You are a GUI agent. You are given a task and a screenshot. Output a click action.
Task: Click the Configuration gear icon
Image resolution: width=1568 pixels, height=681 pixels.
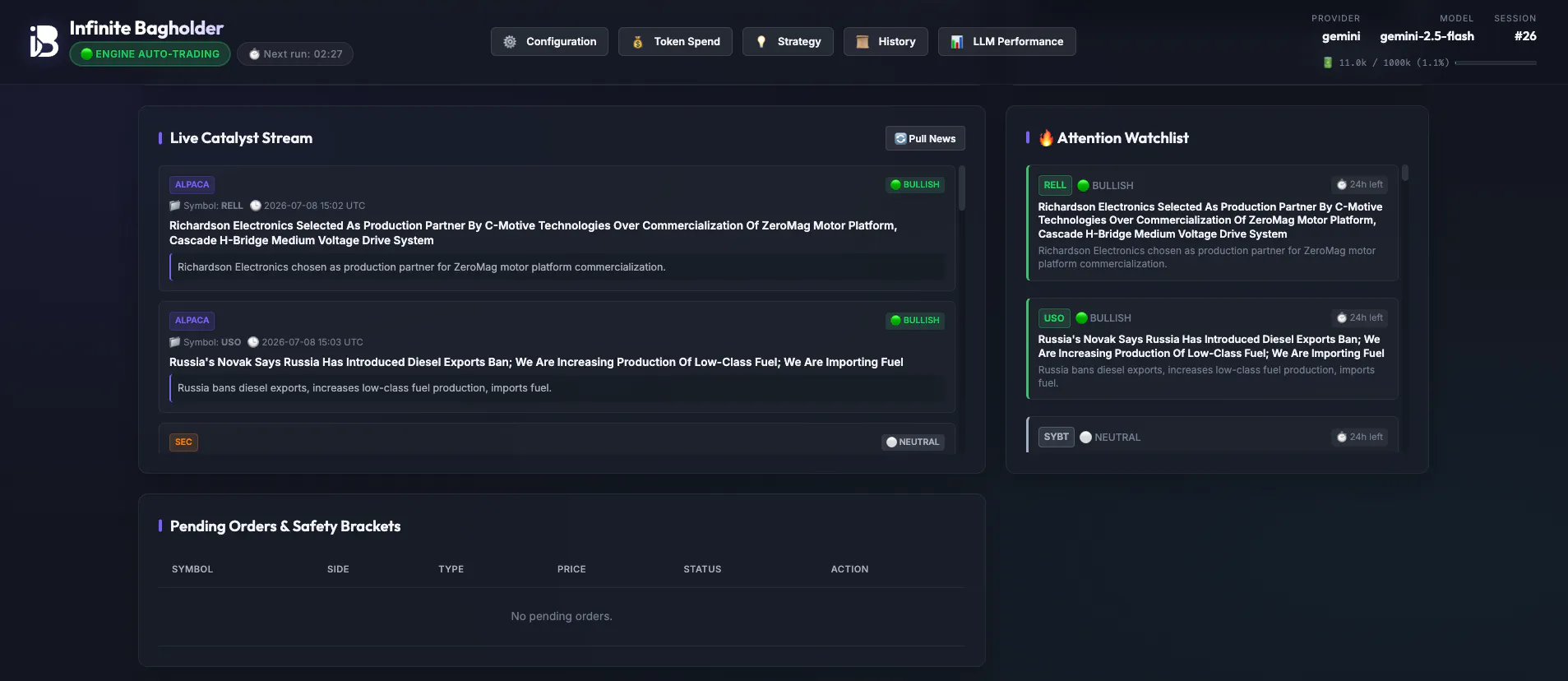point(510,42)
